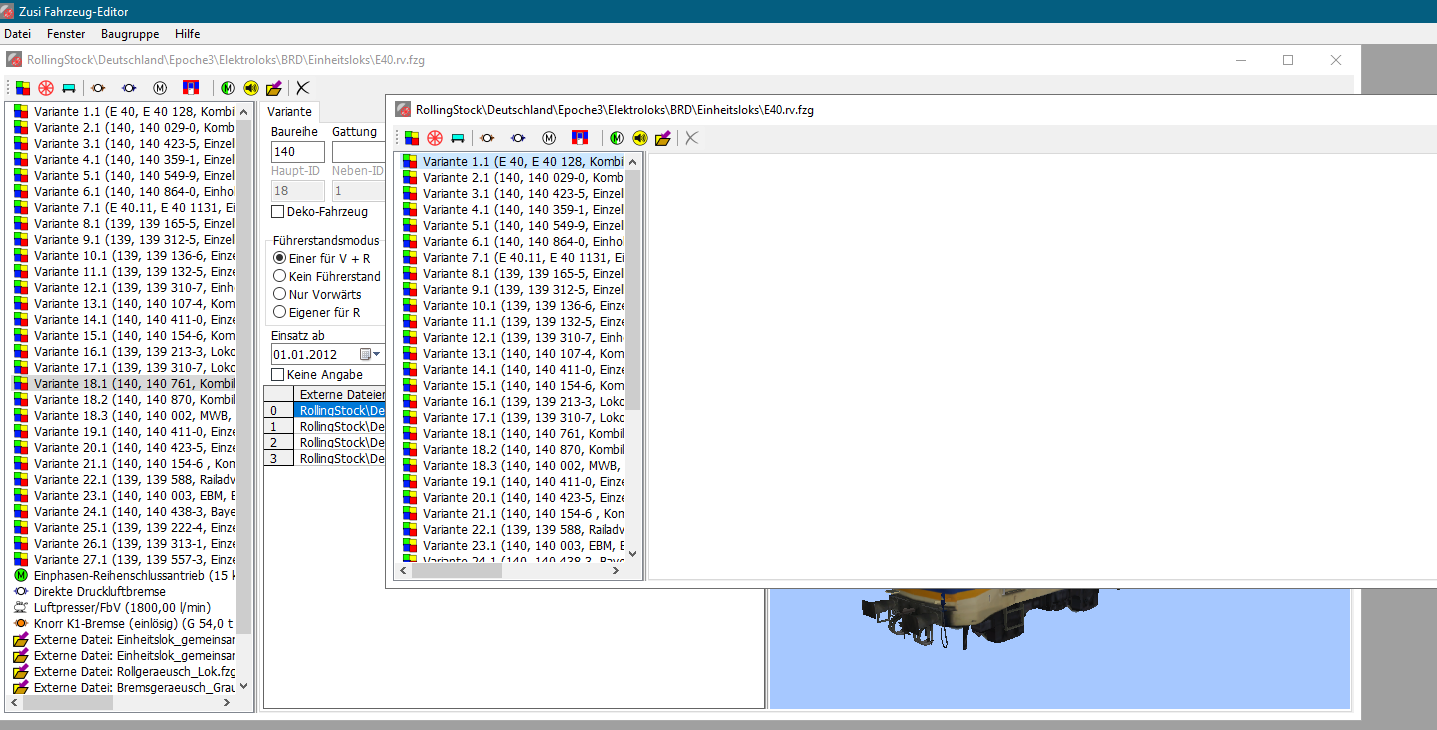1437x730 pixels.
Task: Click the red wheel icon in the front window toolbar
Action: point(435,138)
